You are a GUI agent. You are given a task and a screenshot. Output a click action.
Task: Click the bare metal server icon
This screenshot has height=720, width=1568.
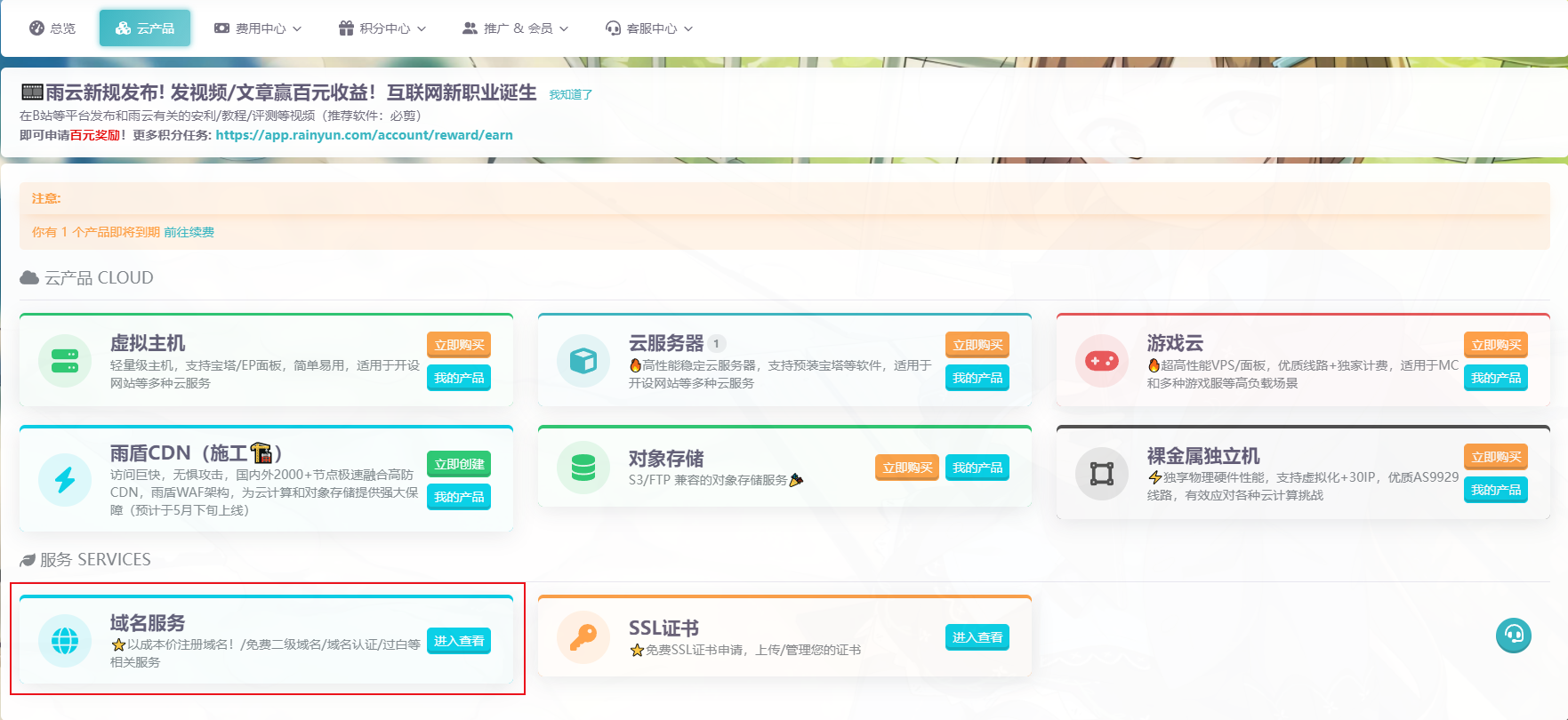1102,474
